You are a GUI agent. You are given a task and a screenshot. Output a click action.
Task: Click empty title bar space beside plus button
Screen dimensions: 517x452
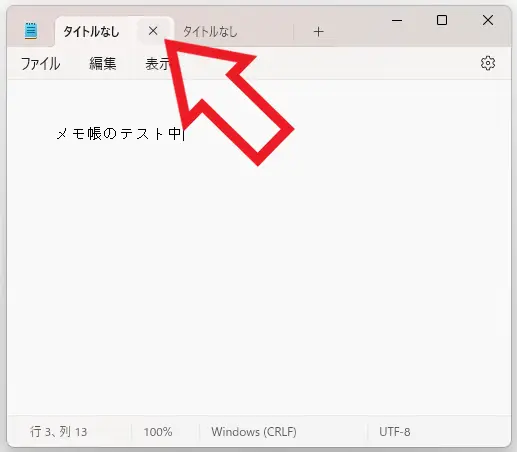click(x=357, y=32)
